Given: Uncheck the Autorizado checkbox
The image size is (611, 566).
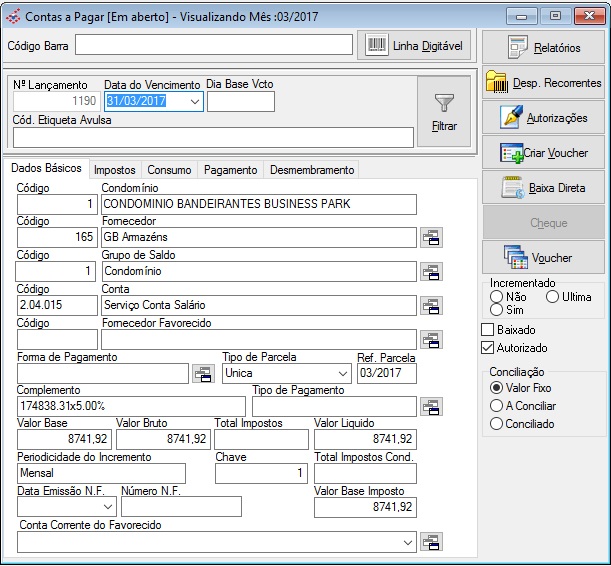Looking at the screenshot, I should (x=488, y=348).
